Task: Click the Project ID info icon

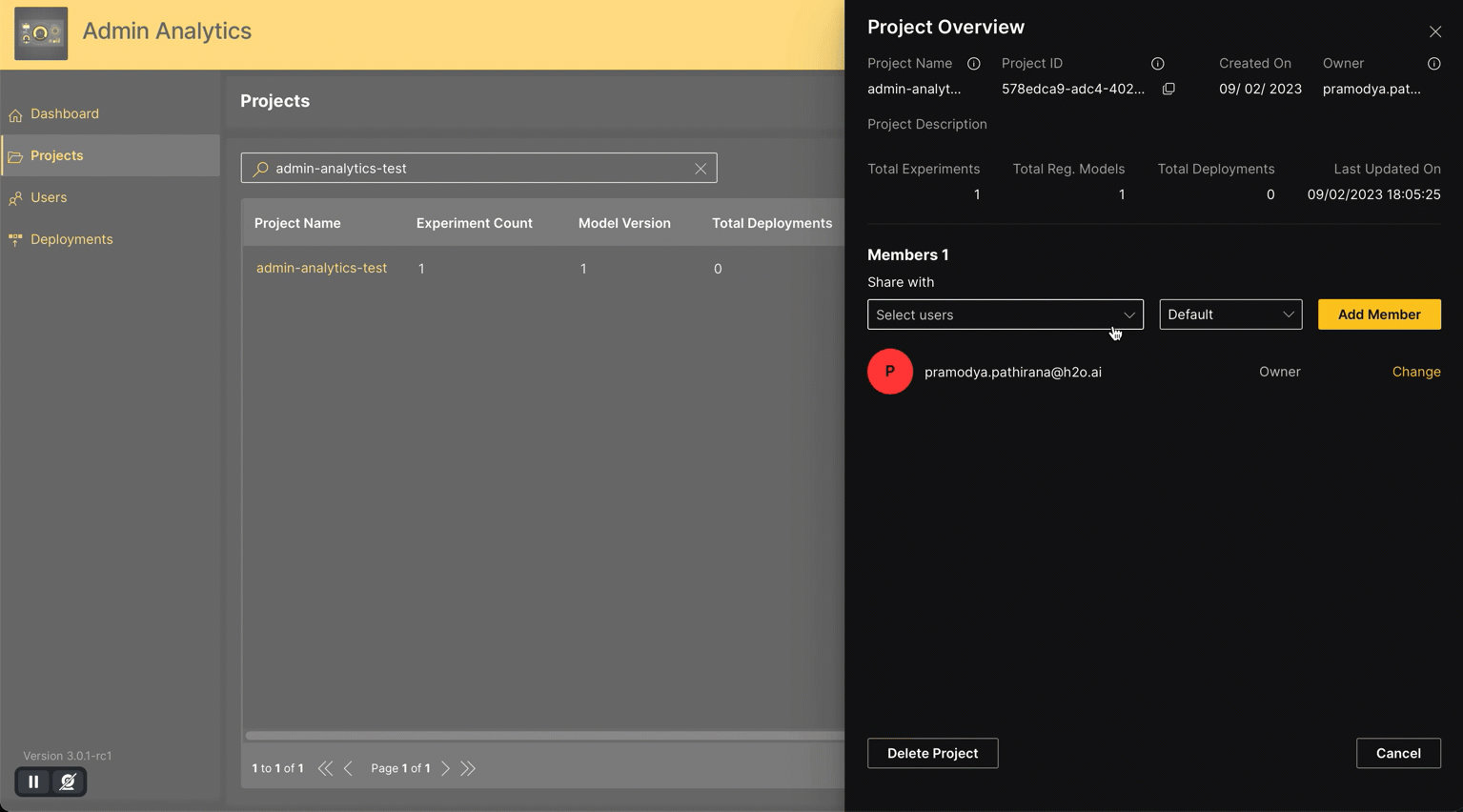Action: (x=1157, y=64)
